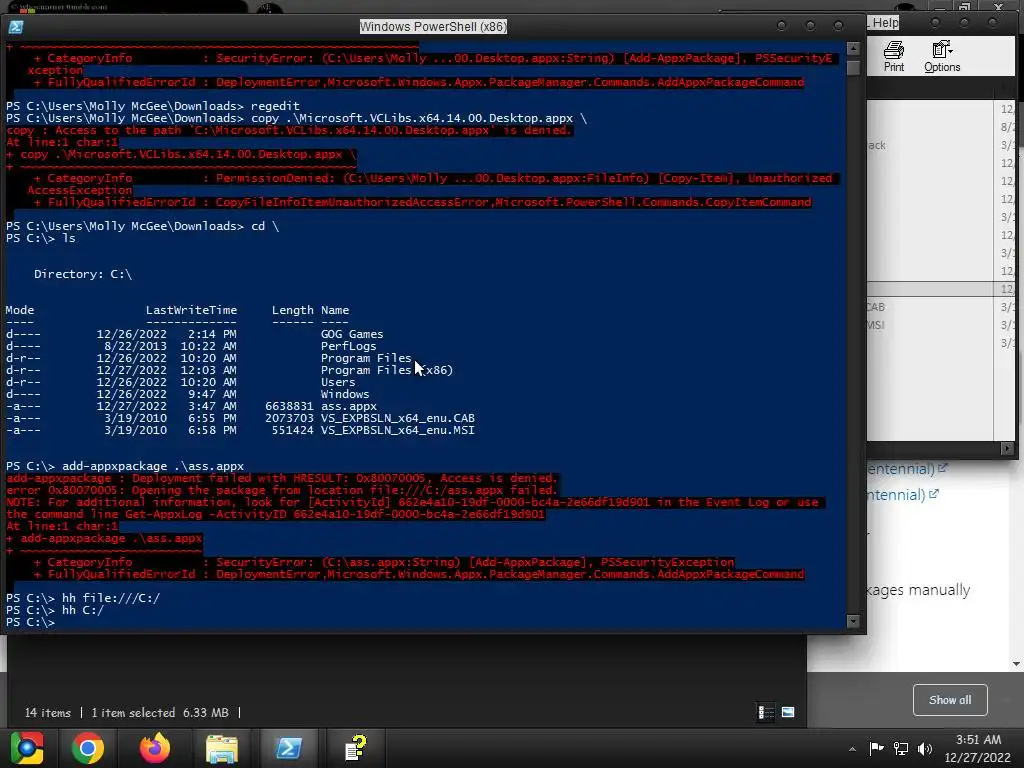Click the 'hh file:///C:/' command line
Screen dimensions: 1024x768
[x=83, y=598]
